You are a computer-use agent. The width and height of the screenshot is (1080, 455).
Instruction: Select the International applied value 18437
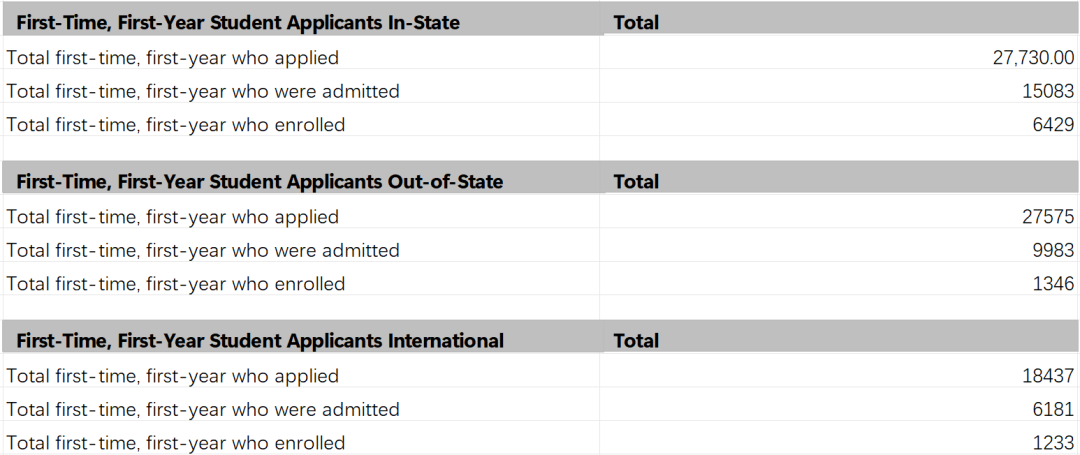click(x=839, y=376)
